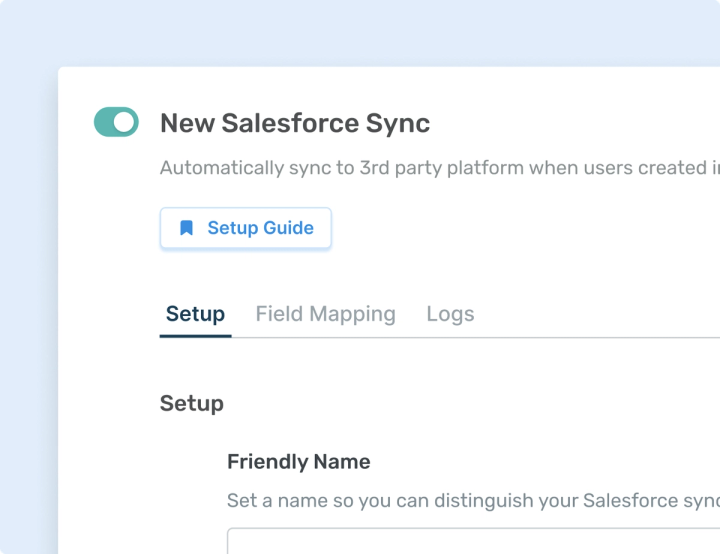Click the Setup section heading
720x554 pixels.
coord(191,403)
